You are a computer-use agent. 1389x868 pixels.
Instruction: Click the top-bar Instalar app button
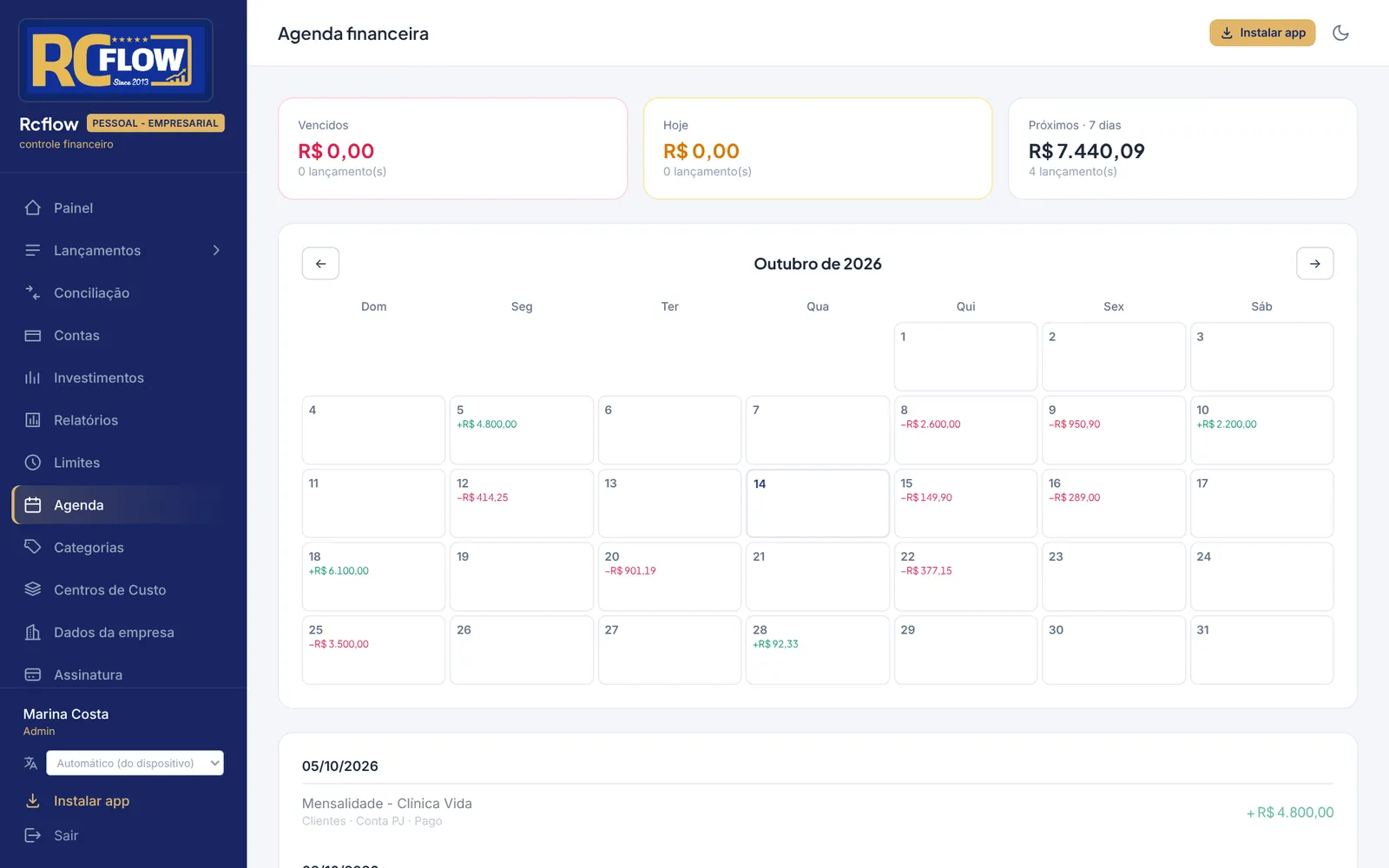click(1262, 33)
